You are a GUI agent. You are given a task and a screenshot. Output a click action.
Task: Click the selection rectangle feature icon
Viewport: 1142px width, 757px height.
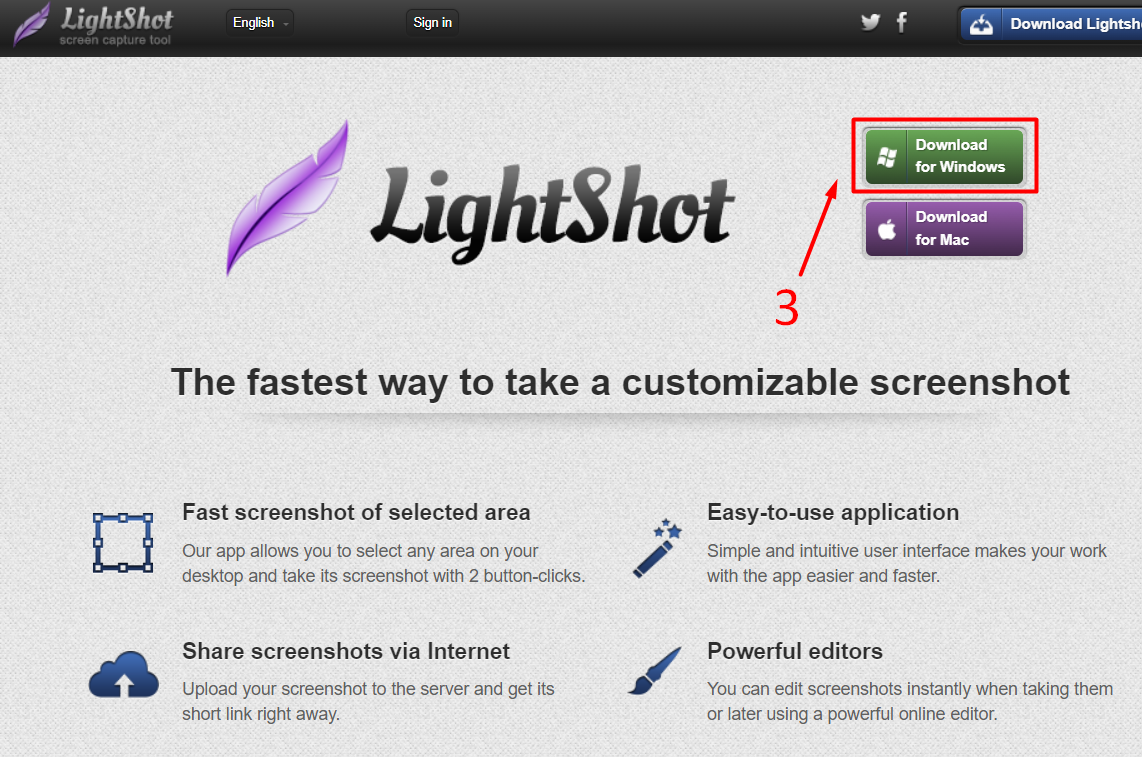coord(123,543)
